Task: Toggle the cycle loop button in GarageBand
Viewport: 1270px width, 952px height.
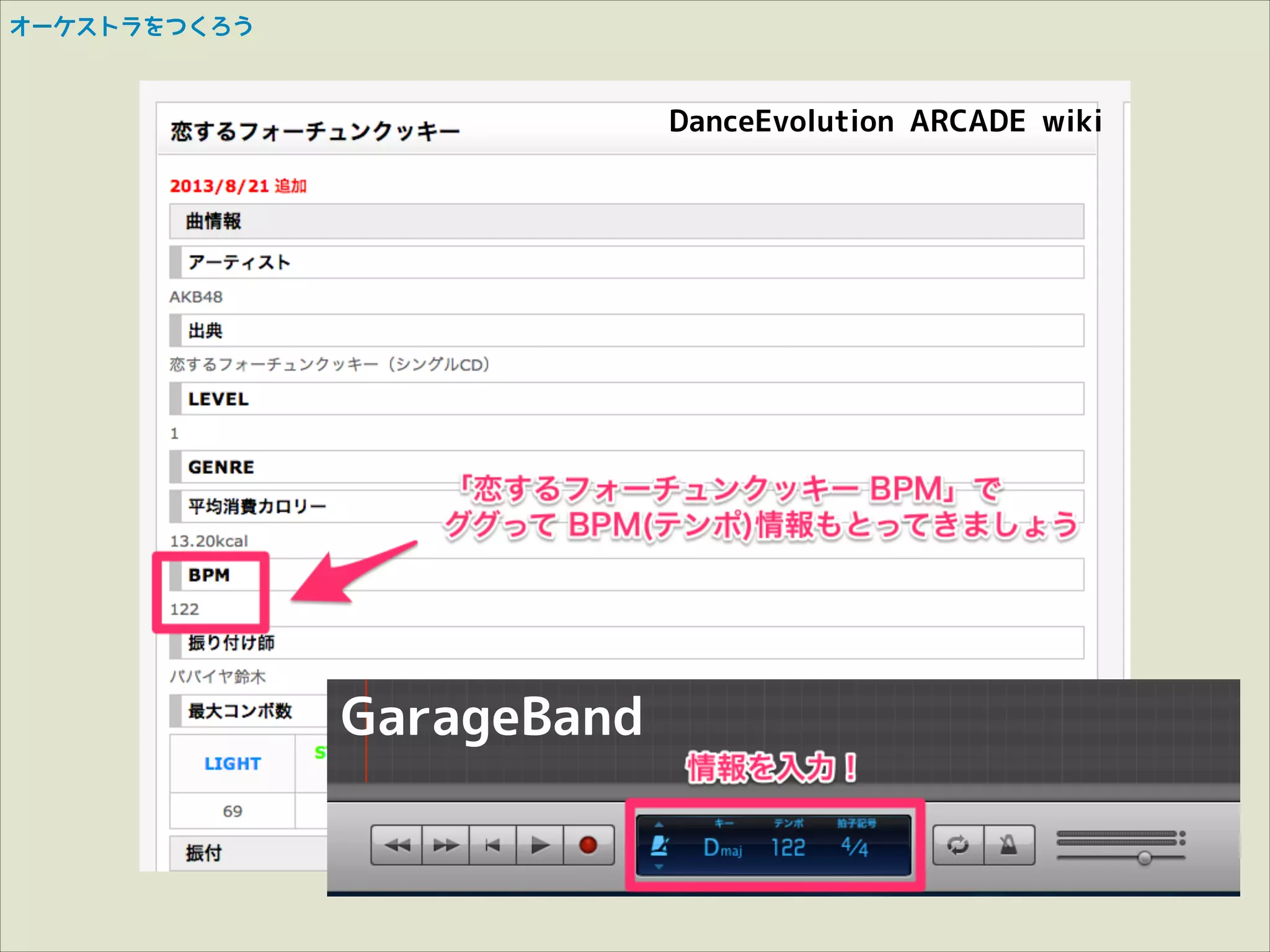Action: click(958, 845)
